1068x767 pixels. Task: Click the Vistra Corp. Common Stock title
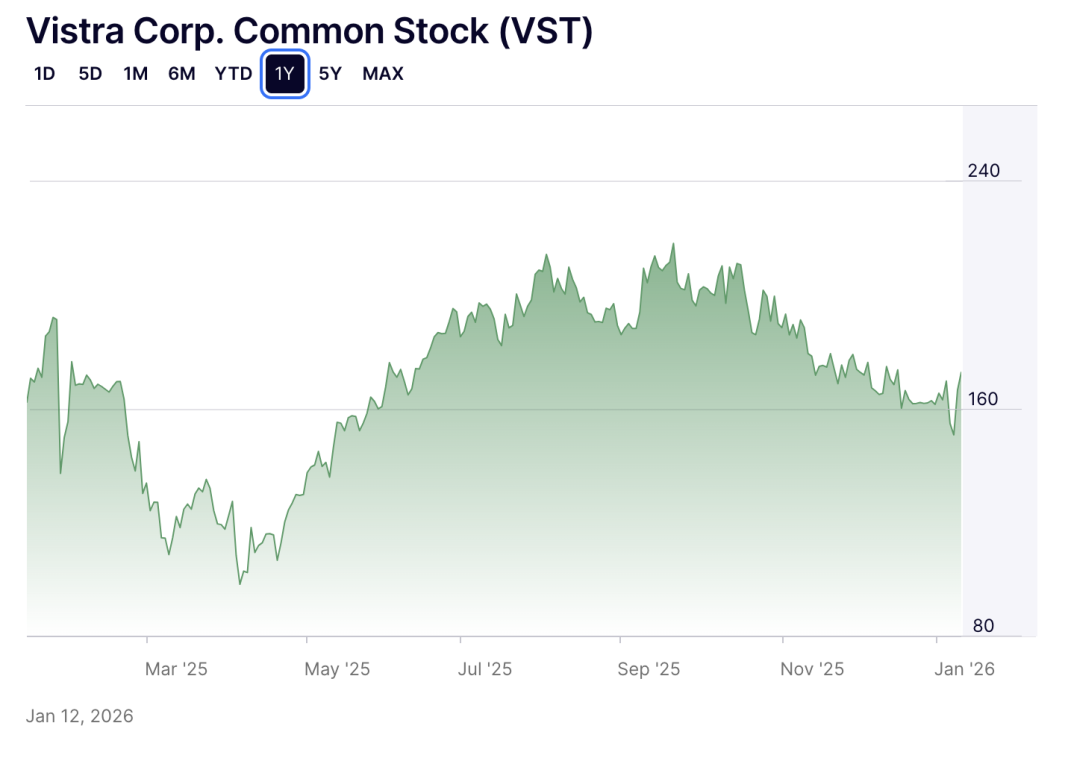tap(309, 31)
